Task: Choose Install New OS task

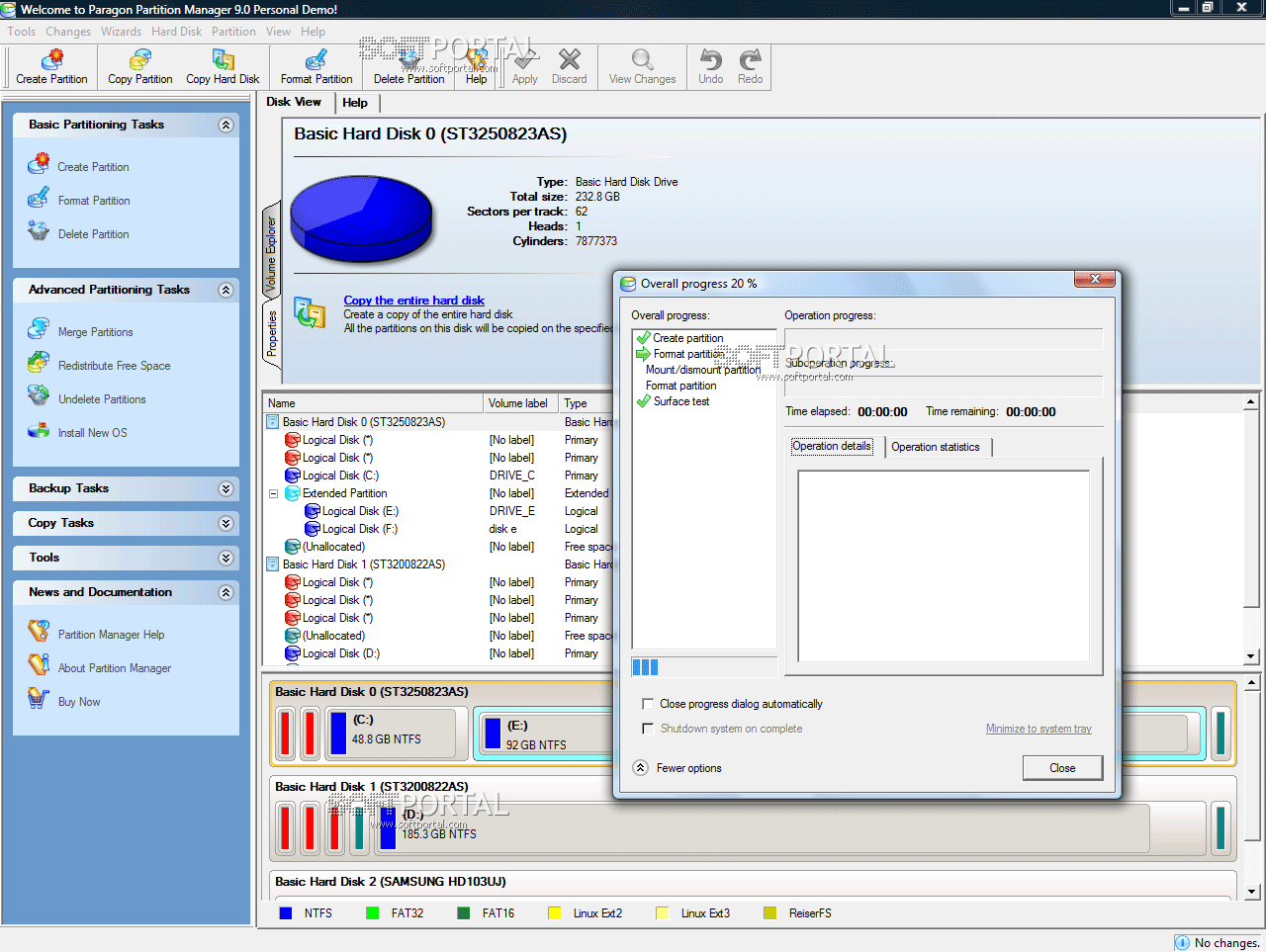Action: coord(92,433)
